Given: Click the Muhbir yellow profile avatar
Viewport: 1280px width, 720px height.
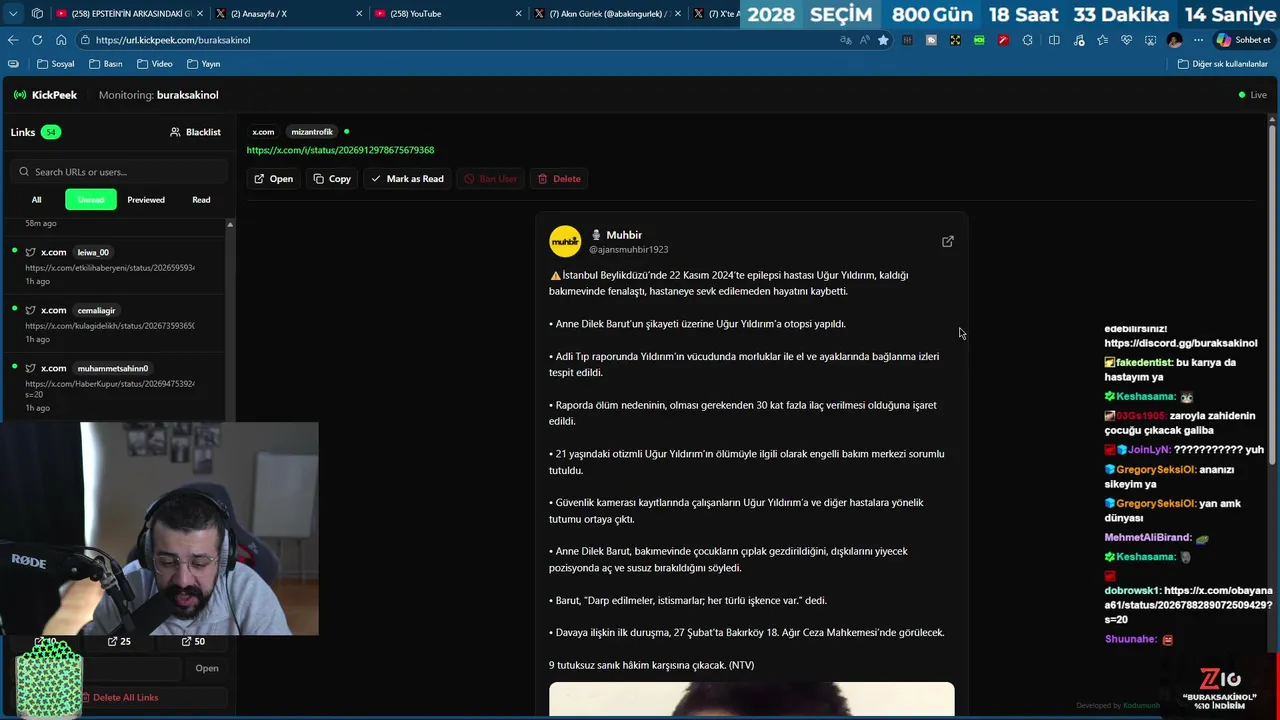Looking at the screenshot, I should 565,241.
